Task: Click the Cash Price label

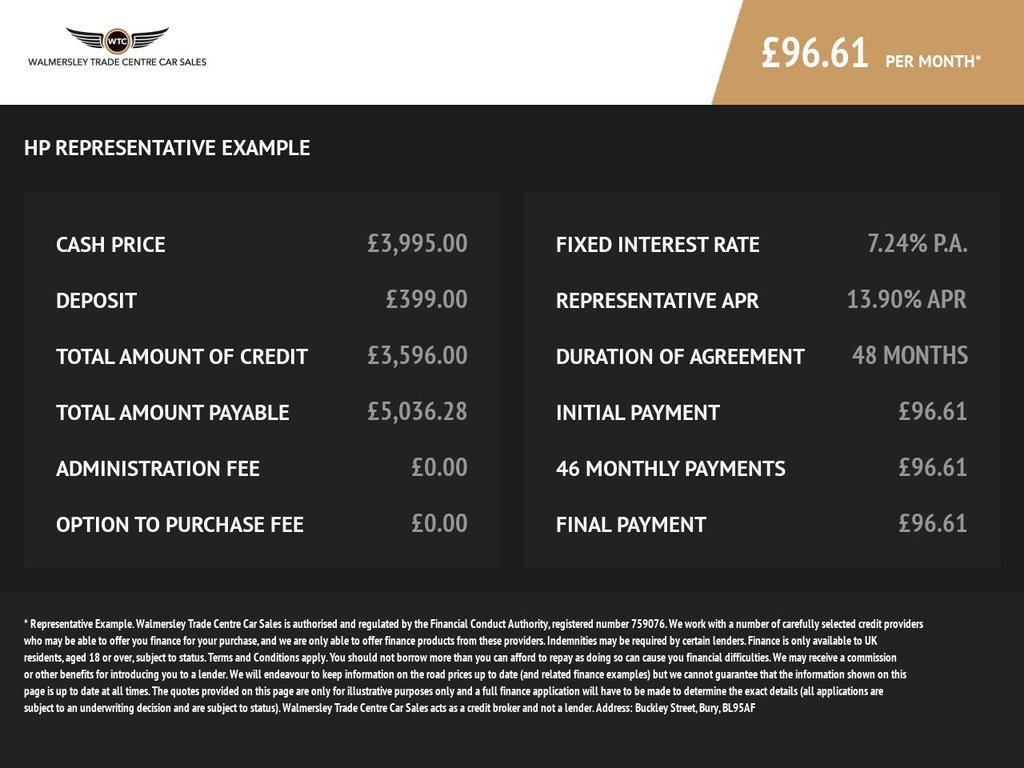Action: pos(111,244)
